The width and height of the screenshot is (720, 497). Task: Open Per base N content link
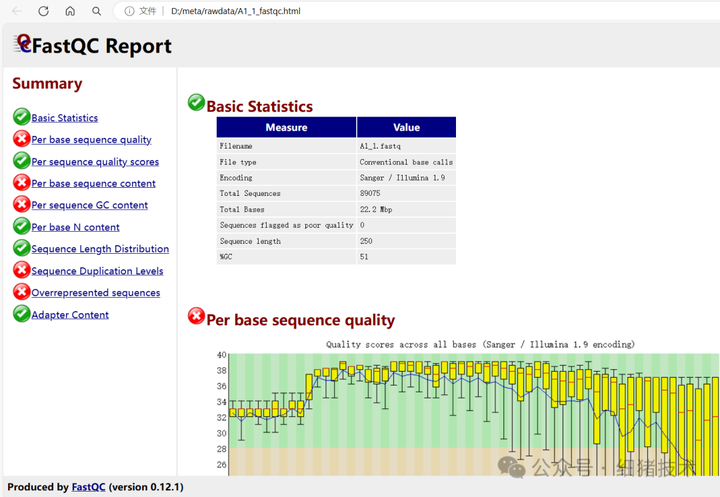coord(75,227)
